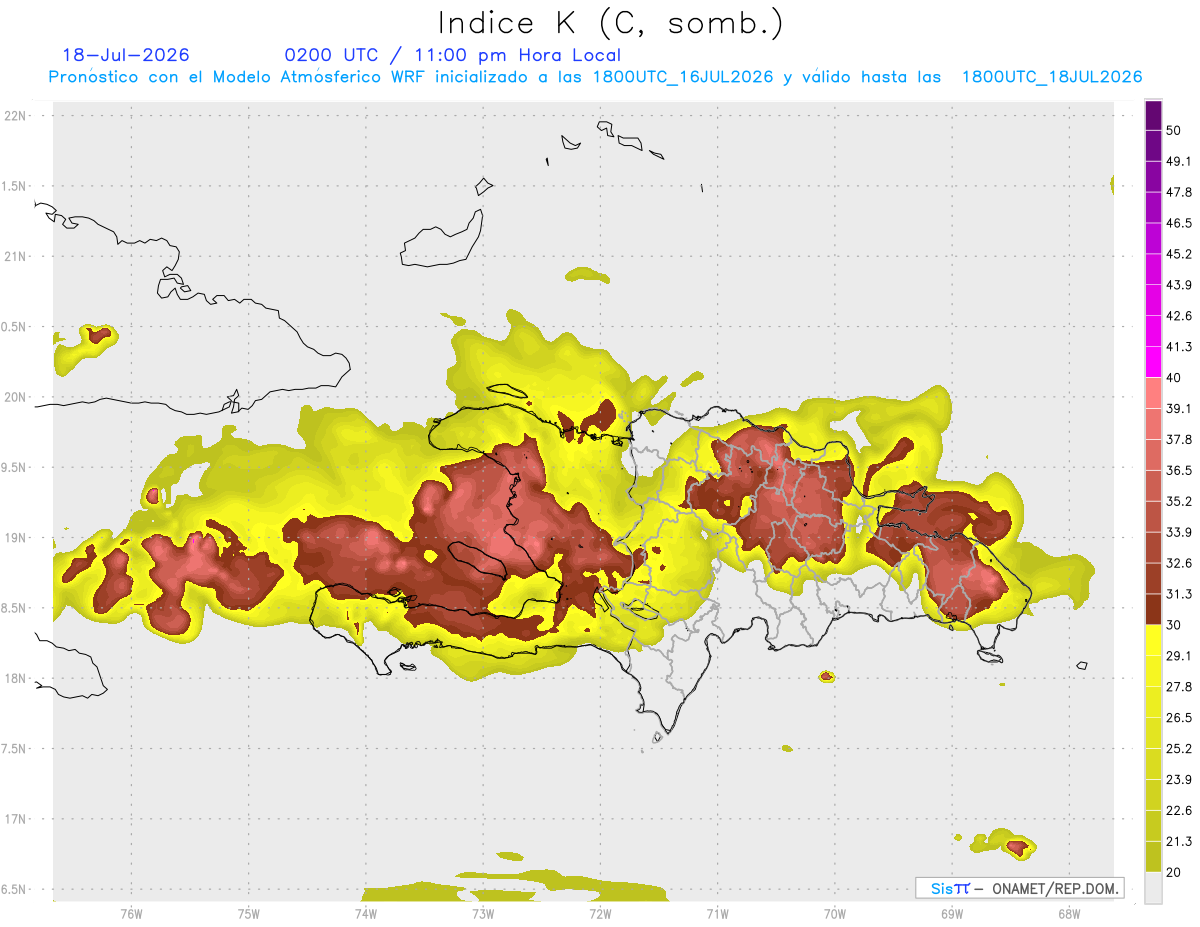Click the "21N" latitude label
This screenshot has width=1200, height=927.
tap(15, 257)
